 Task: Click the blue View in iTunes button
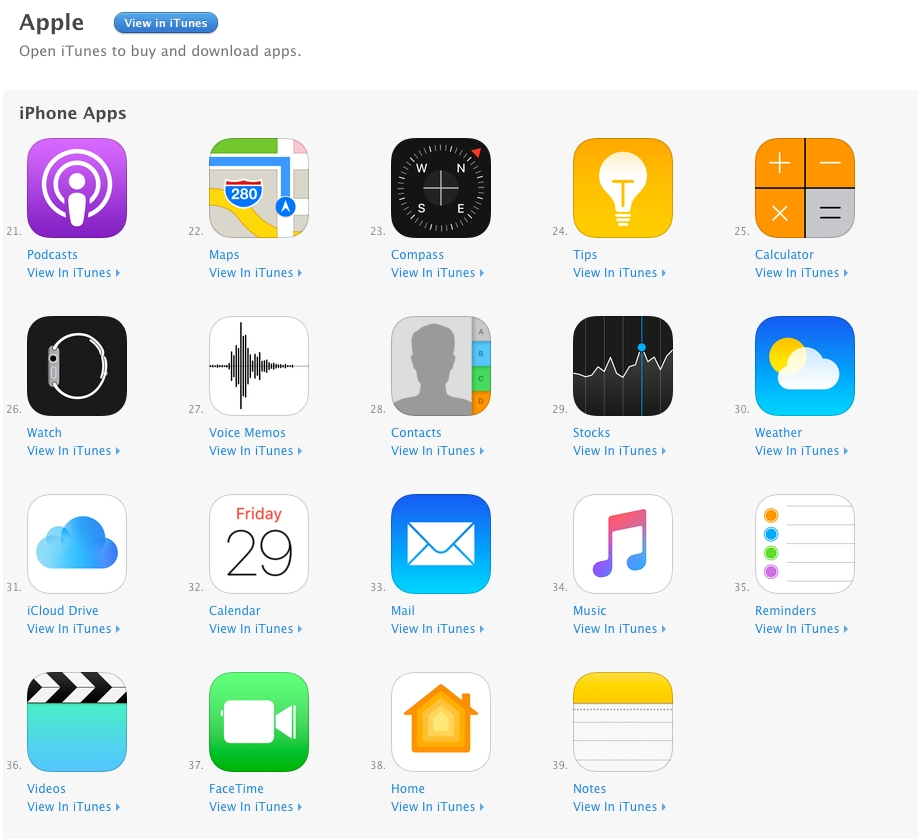point(166,23)
